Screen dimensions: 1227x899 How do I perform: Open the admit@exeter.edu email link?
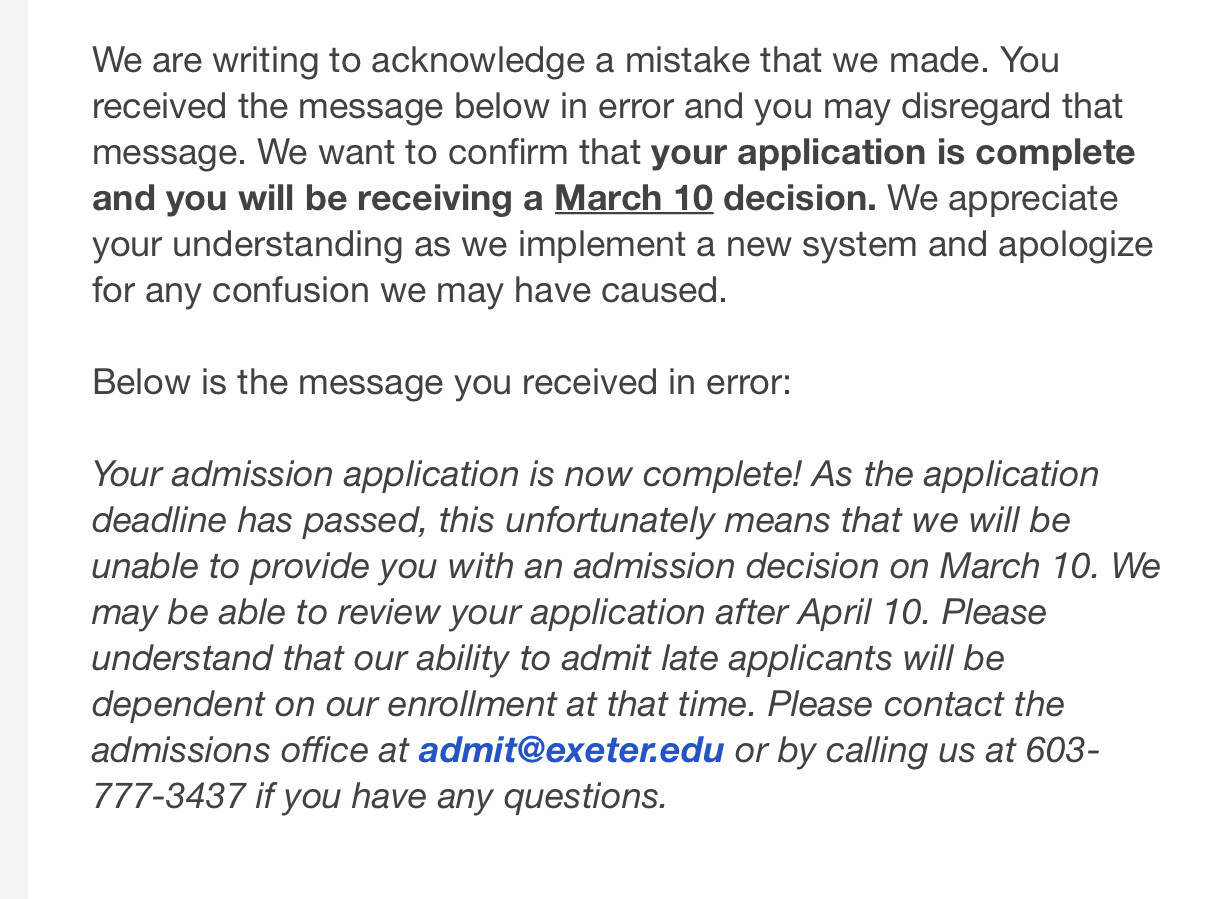click(x=571, y=750)
